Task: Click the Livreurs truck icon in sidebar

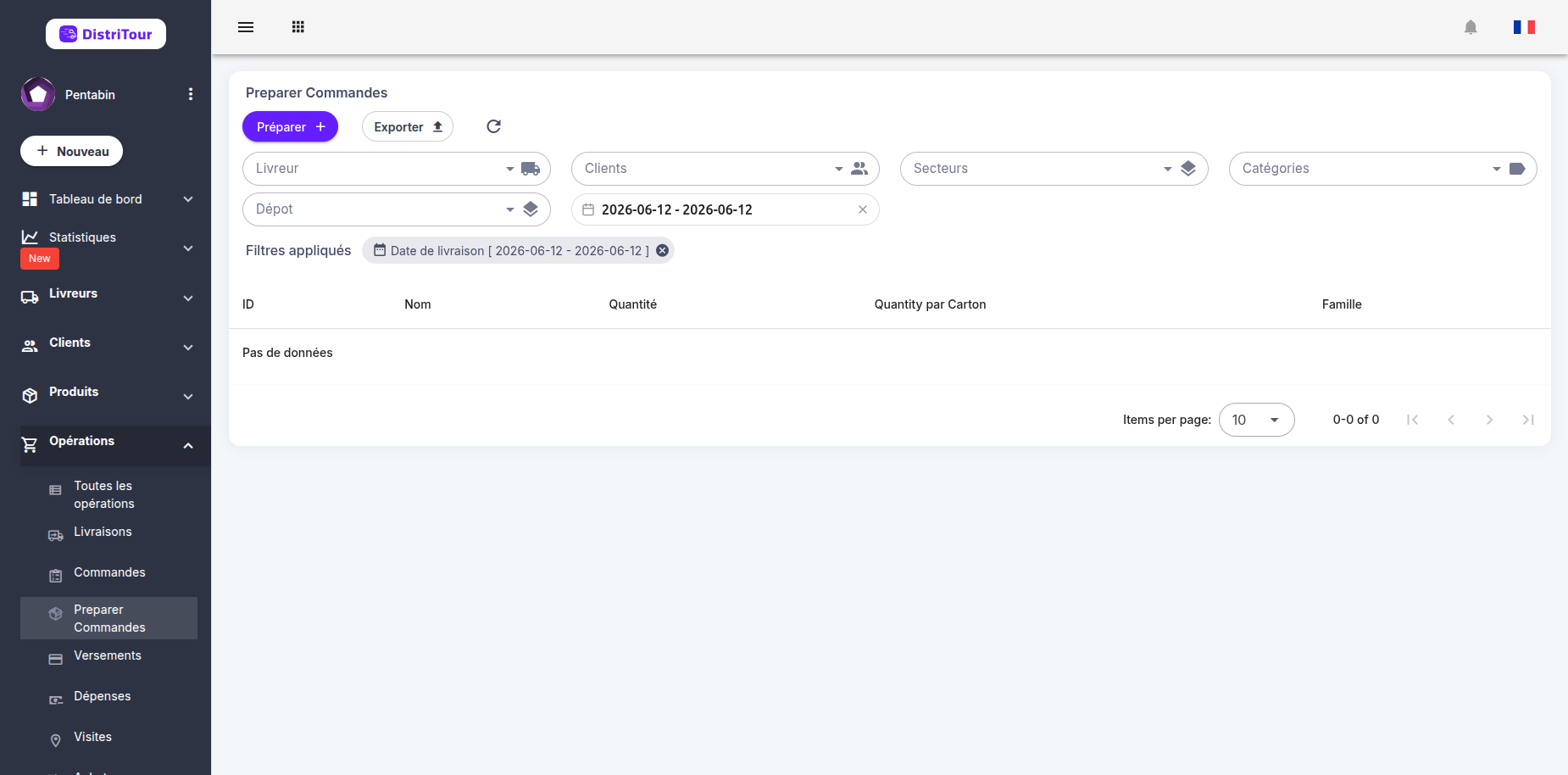Action: (x=30, y=298)
